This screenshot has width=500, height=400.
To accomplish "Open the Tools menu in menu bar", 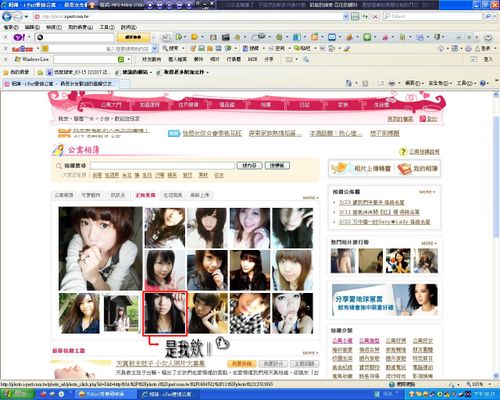I will coord(107,27).
